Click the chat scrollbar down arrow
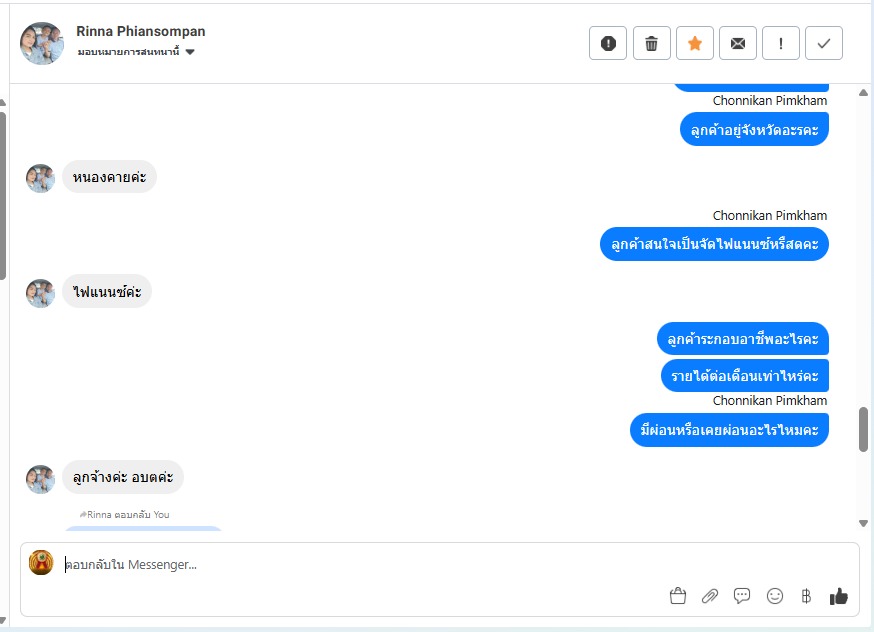The width and height of the screenshot is (874, 632). click(x=863, y=523)
